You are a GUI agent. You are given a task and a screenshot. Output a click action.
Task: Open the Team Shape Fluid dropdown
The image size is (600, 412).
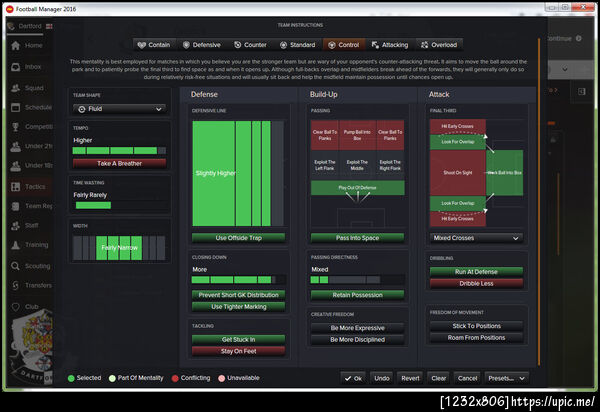[119, 109]
